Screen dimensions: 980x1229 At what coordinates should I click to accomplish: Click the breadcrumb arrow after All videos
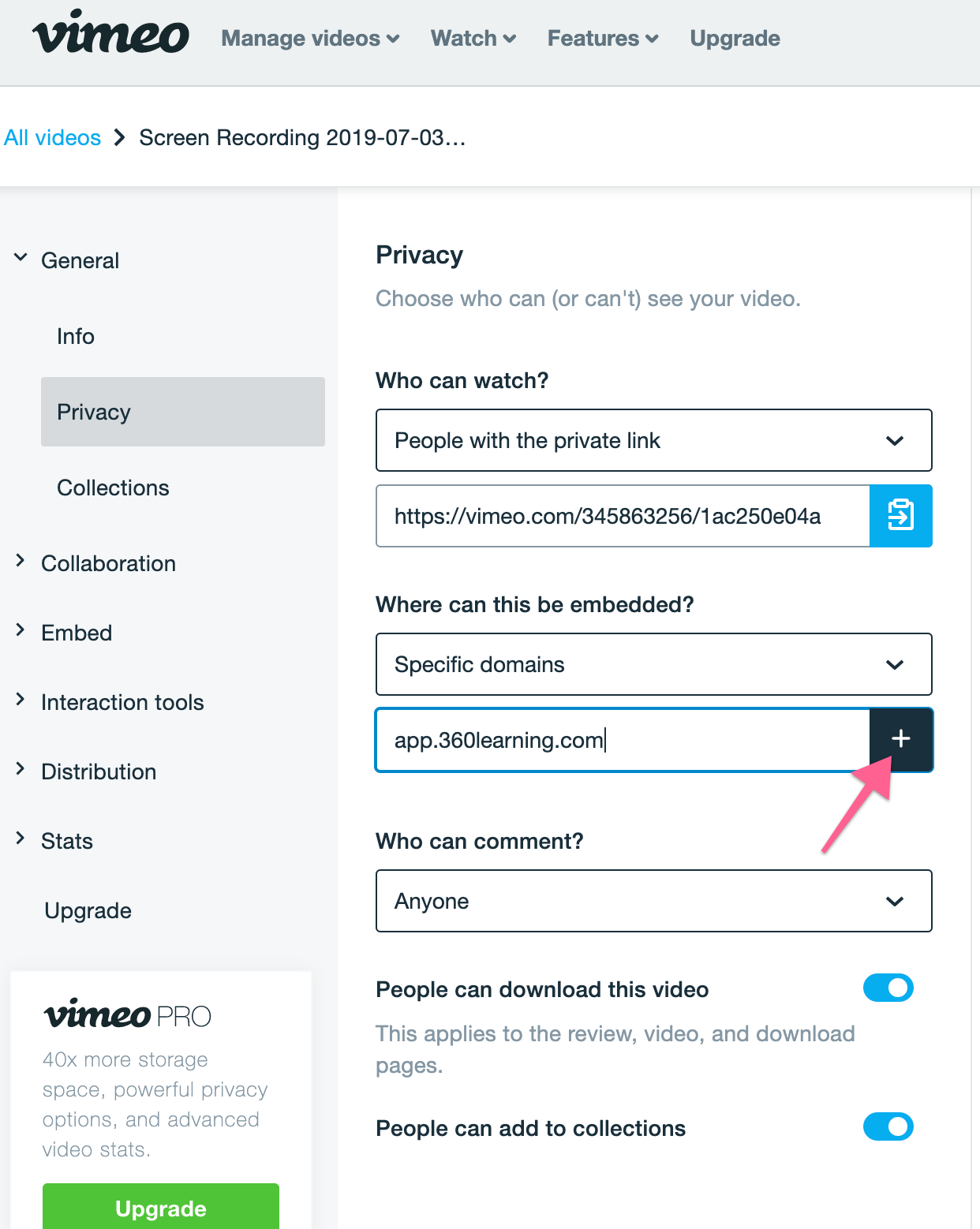pos(120,137)
